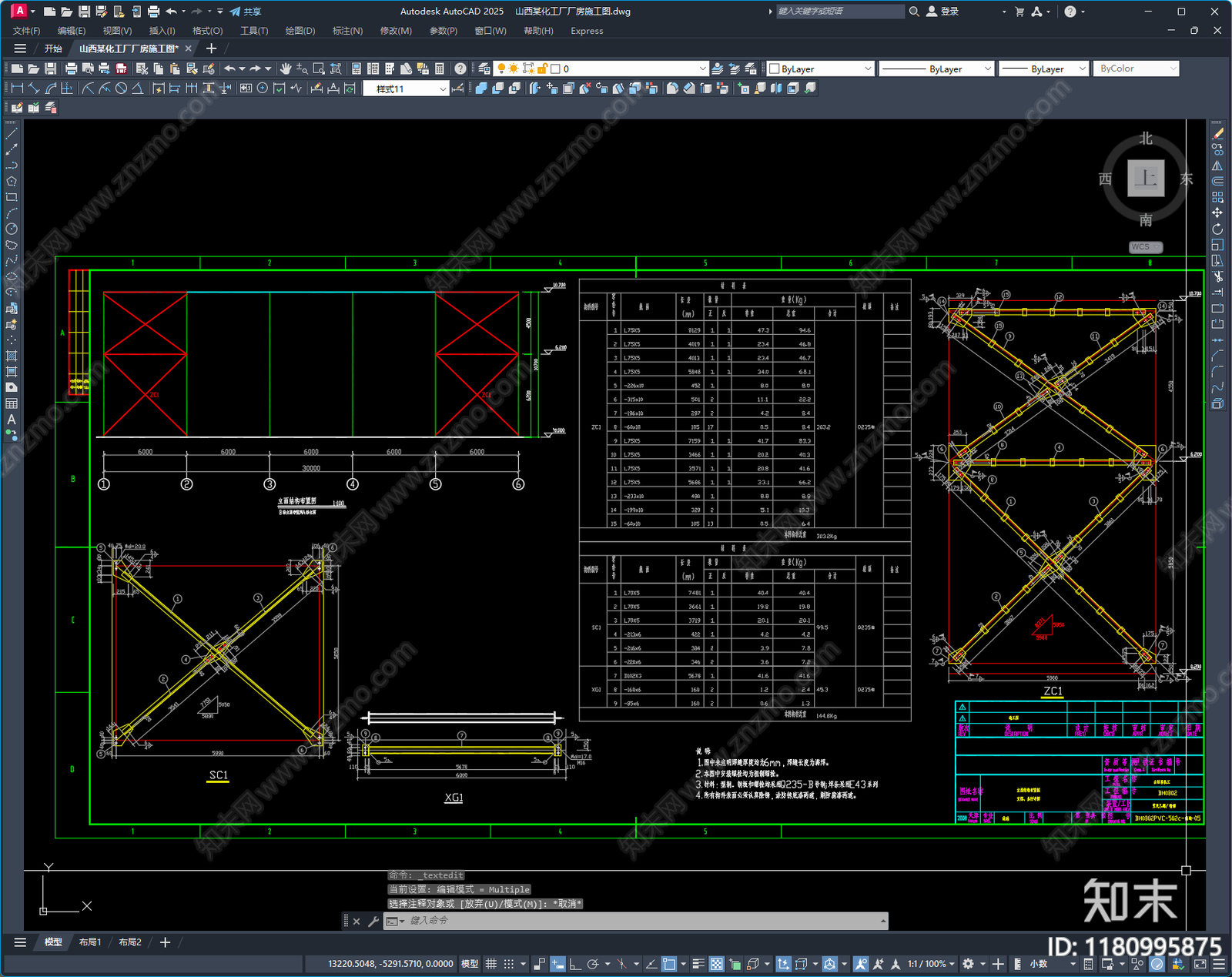Toggle polar tracking in status bar
Screen dimensions: 1232x977
[x=593, y=964]
